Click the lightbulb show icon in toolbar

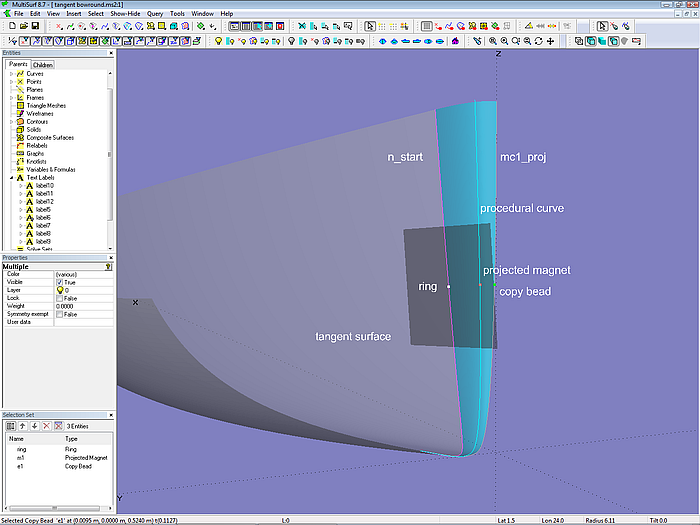click(x=218, y=41)
